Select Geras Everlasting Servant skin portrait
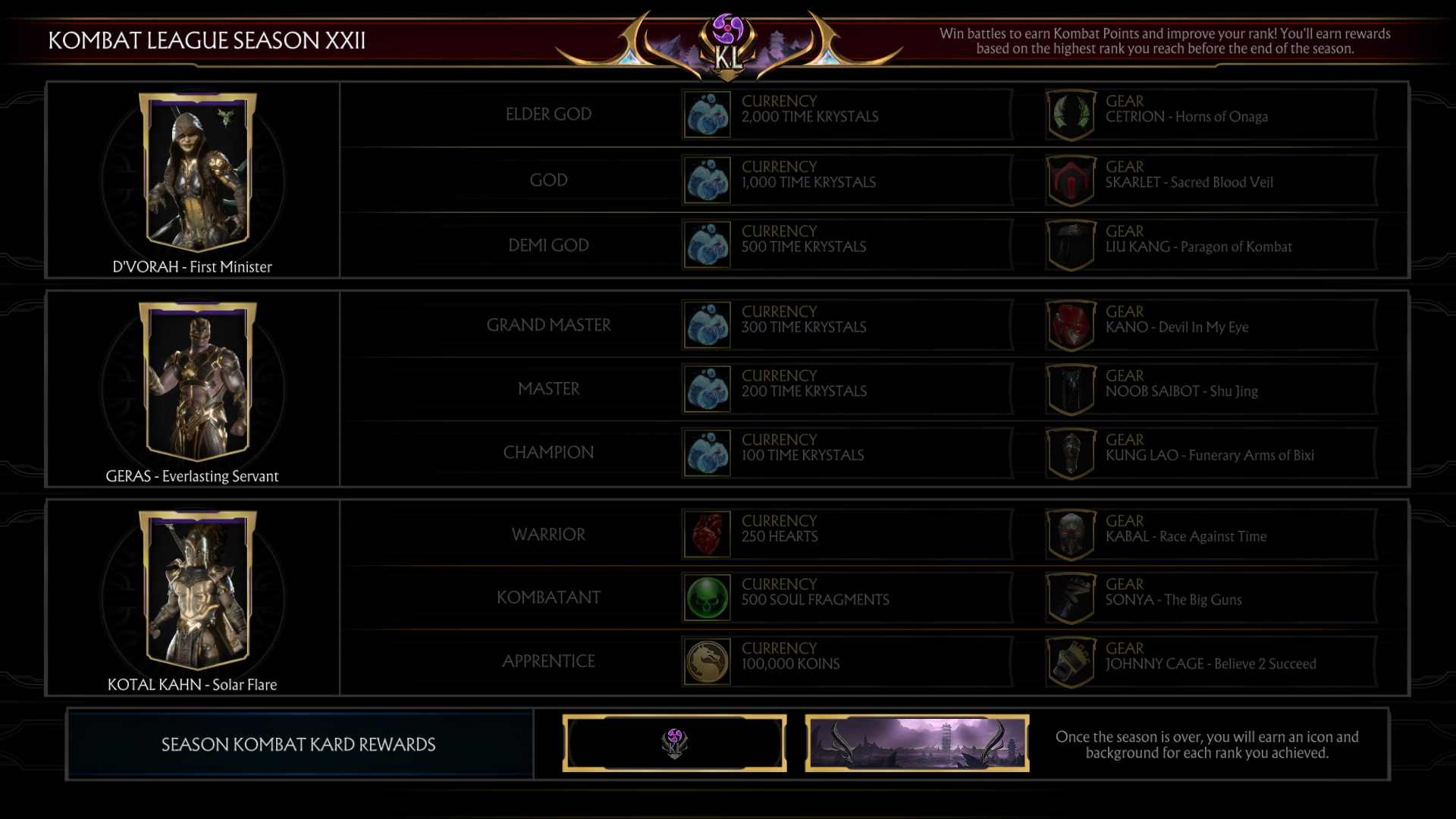This screenshot has width=1456, height=819. click(x=197, y=381)
